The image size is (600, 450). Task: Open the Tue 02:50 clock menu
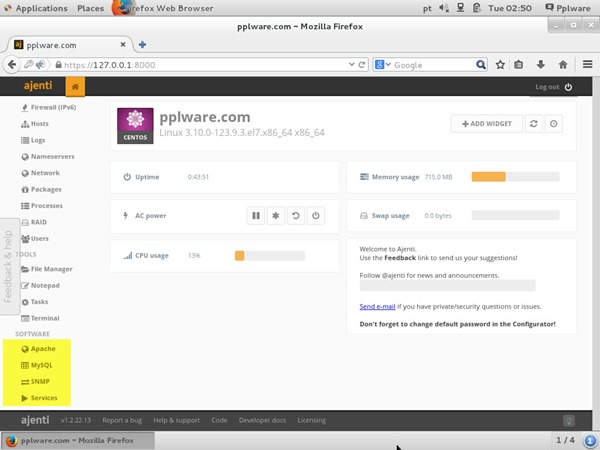510,8
